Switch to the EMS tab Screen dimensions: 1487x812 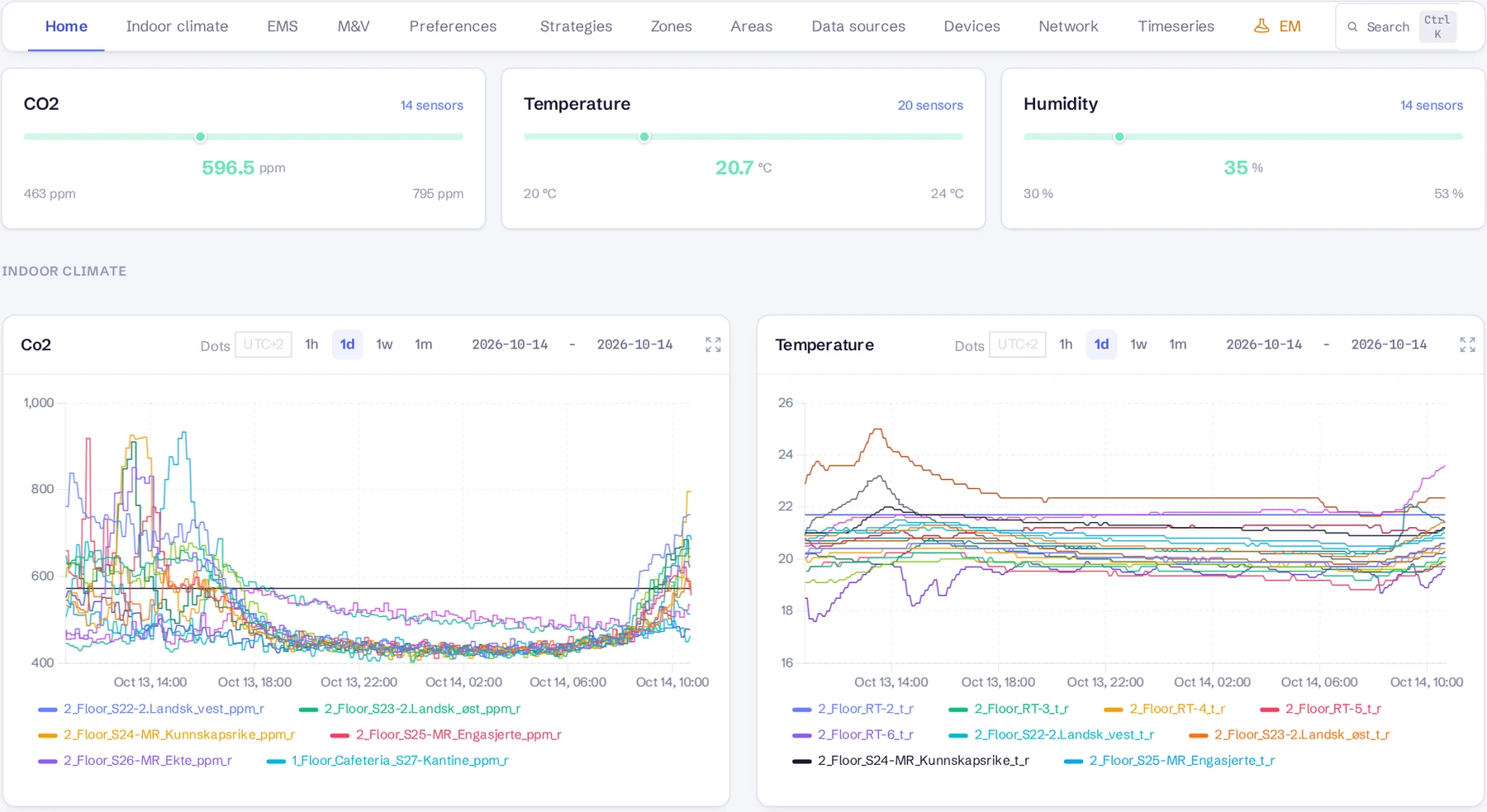[283, 26]
